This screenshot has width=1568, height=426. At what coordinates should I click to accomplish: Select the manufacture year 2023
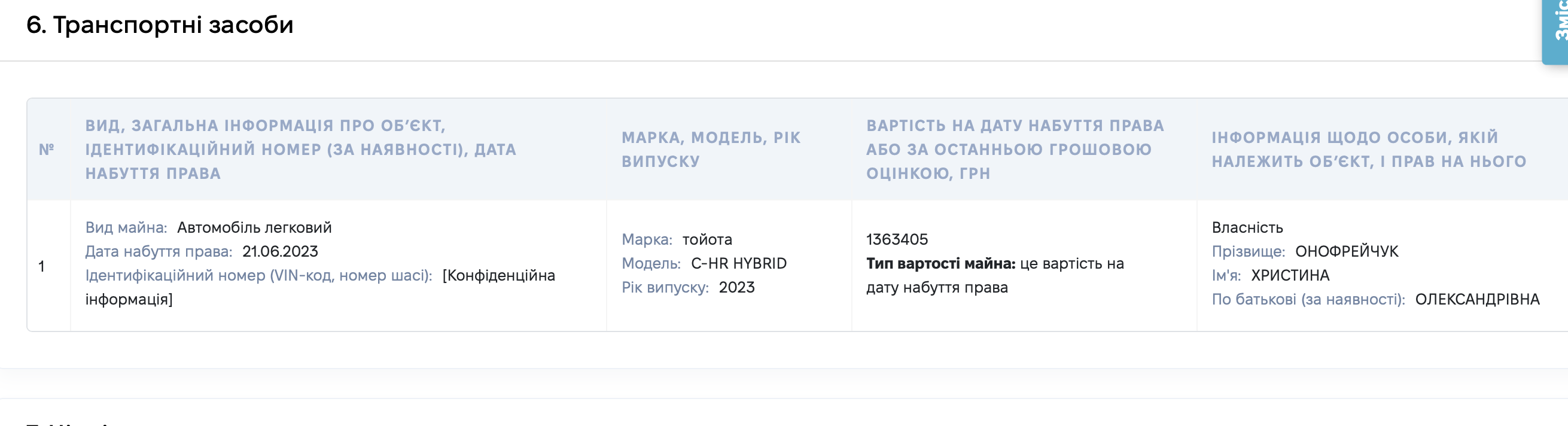(x=736, y=287)
